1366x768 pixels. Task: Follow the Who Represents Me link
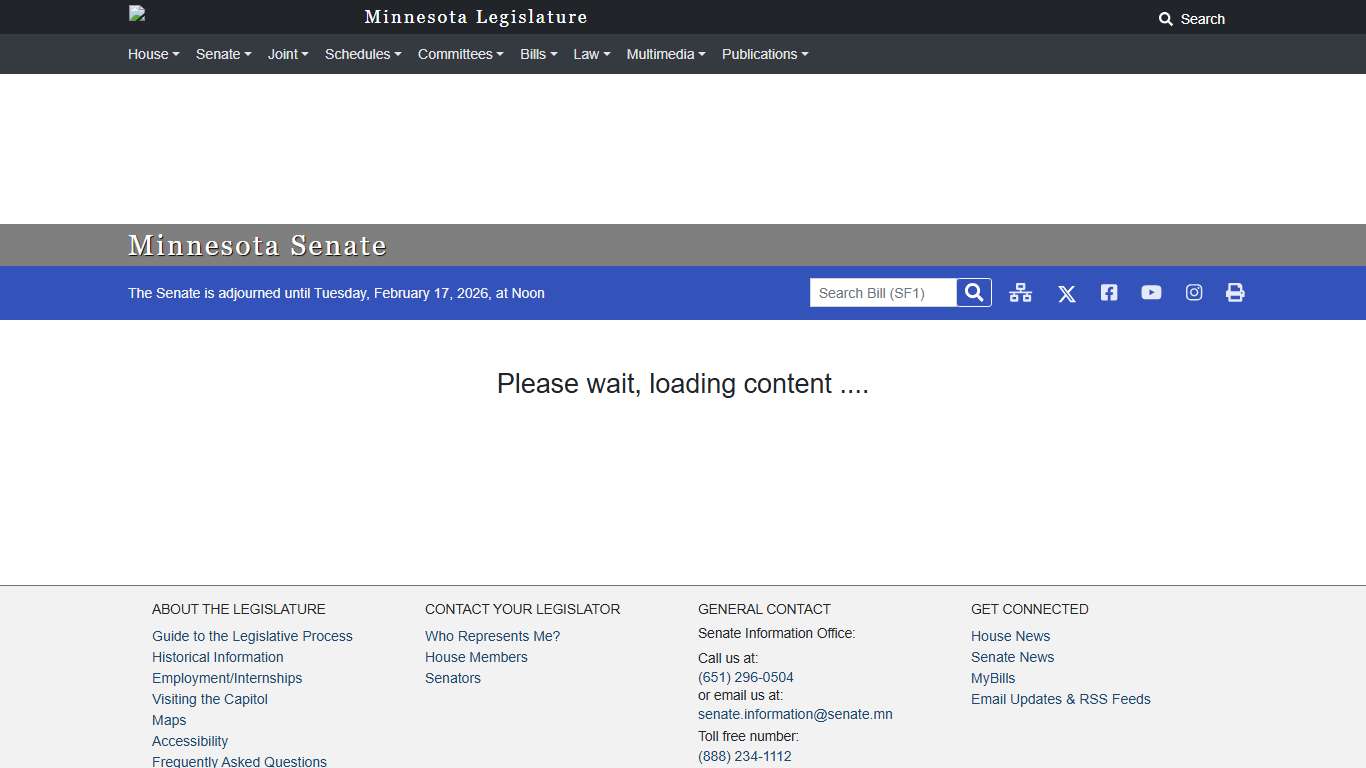pos(492,636)
